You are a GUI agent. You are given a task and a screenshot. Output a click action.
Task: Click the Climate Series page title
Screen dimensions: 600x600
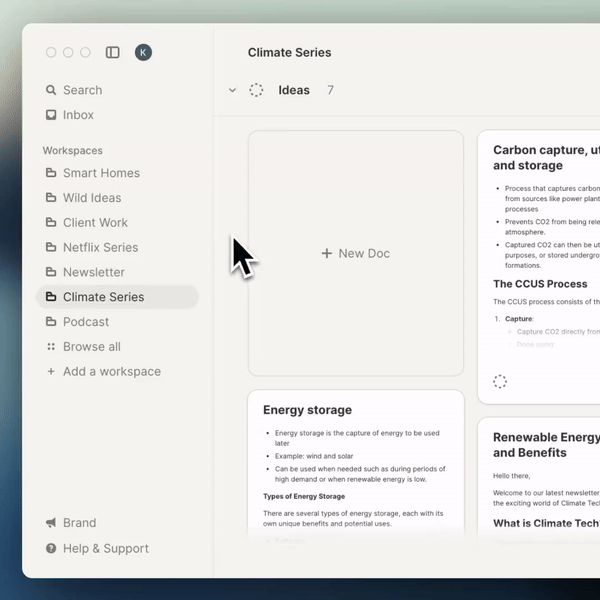[x=289, y=52]
